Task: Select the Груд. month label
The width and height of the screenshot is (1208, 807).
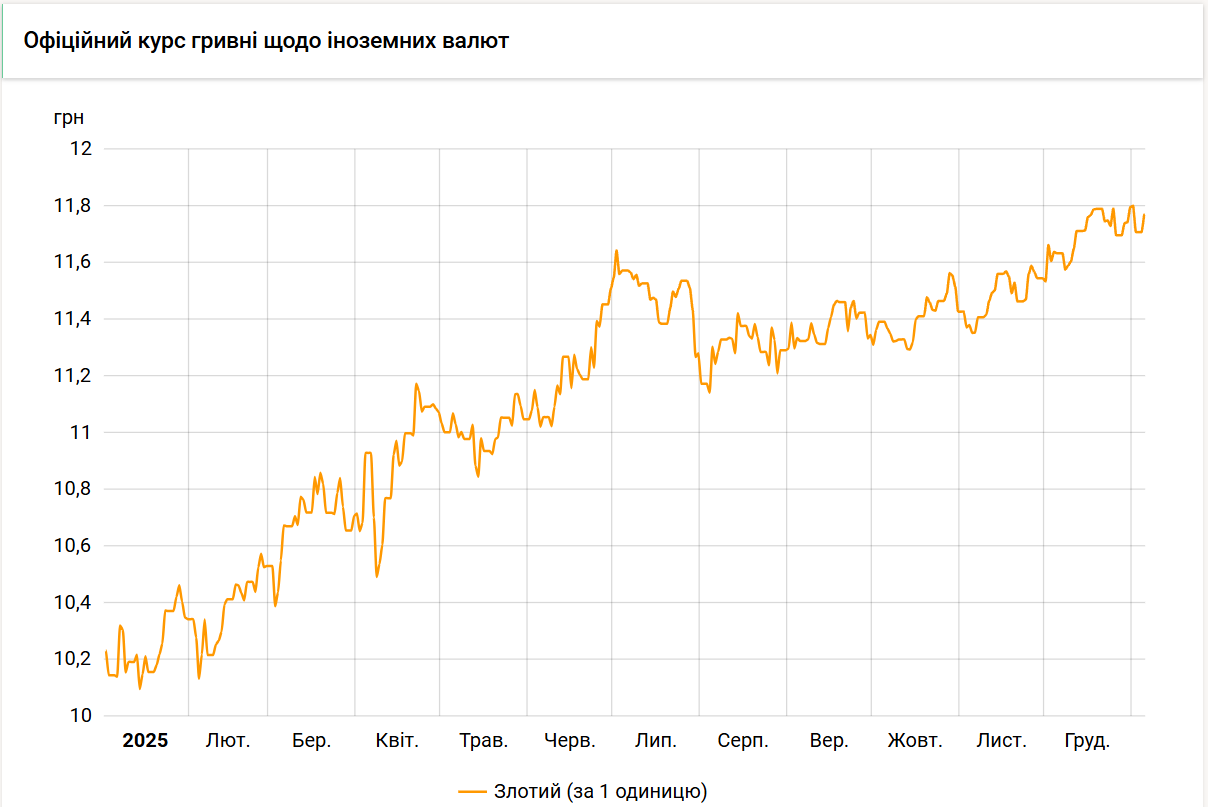Action: click(1086, 741)
